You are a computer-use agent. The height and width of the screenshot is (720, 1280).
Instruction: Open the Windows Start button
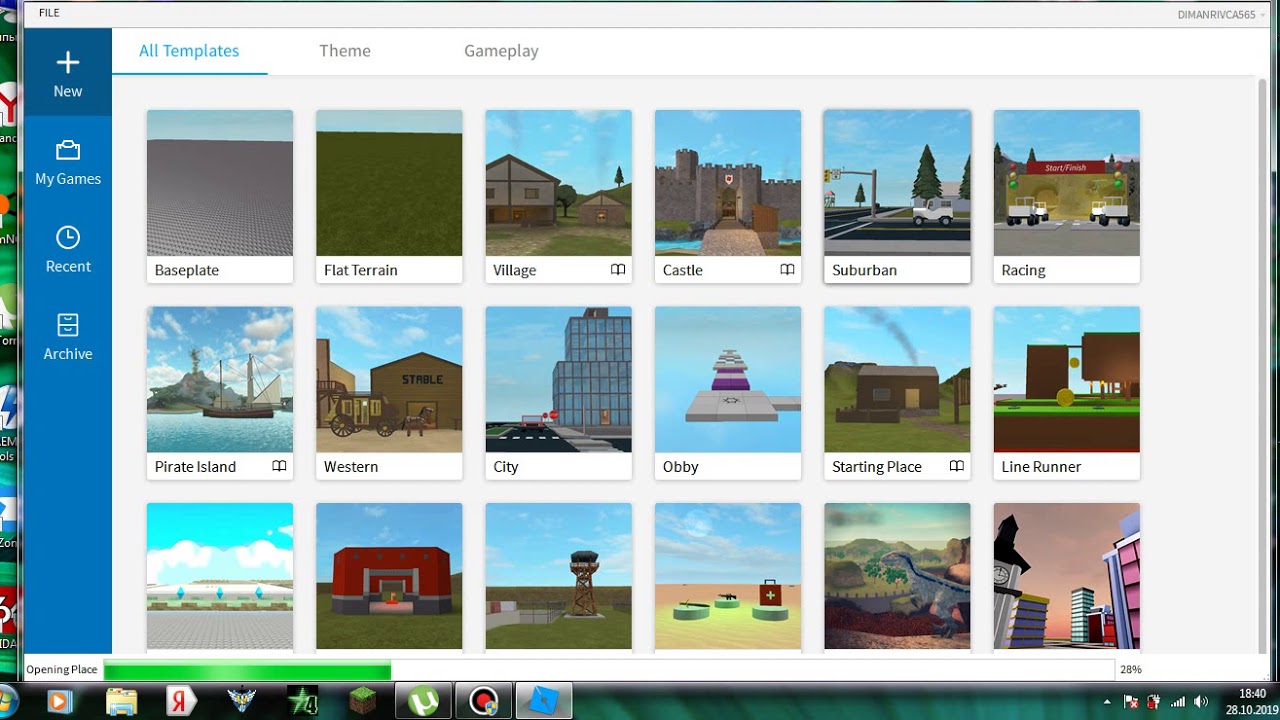point(8,701)
